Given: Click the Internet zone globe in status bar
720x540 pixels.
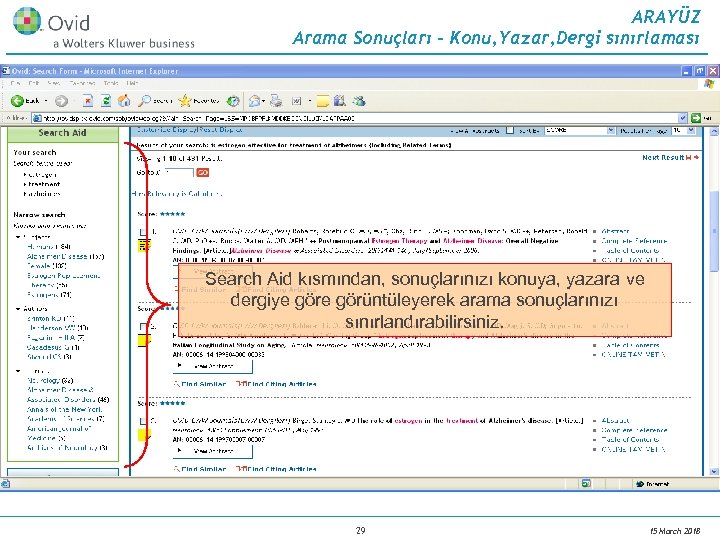Looking at the screenshot, I should (640, 484).
